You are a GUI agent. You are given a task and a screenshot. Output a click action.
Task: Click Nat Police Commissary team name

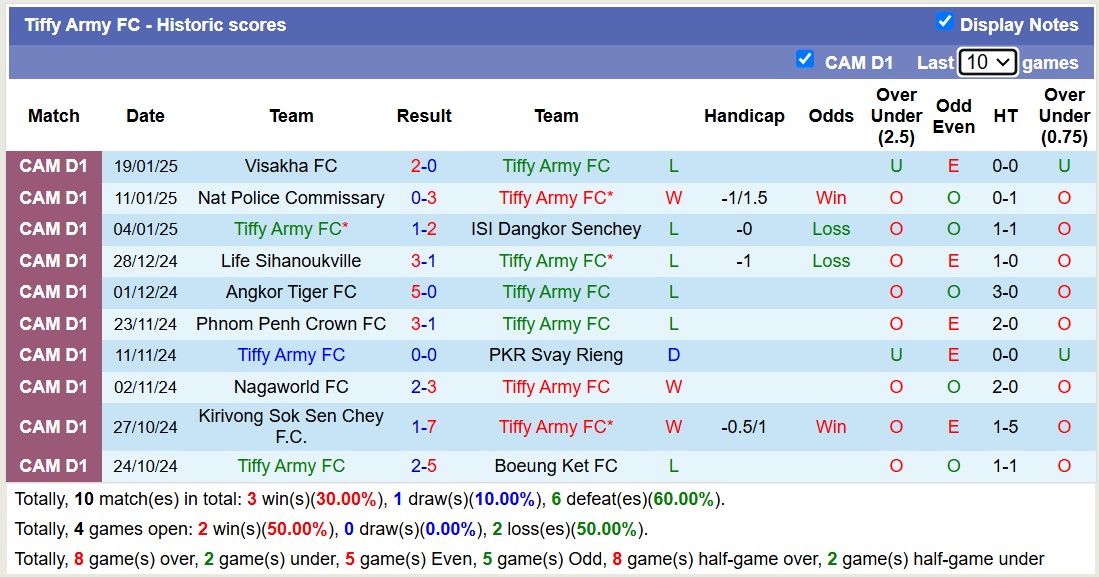290,198
